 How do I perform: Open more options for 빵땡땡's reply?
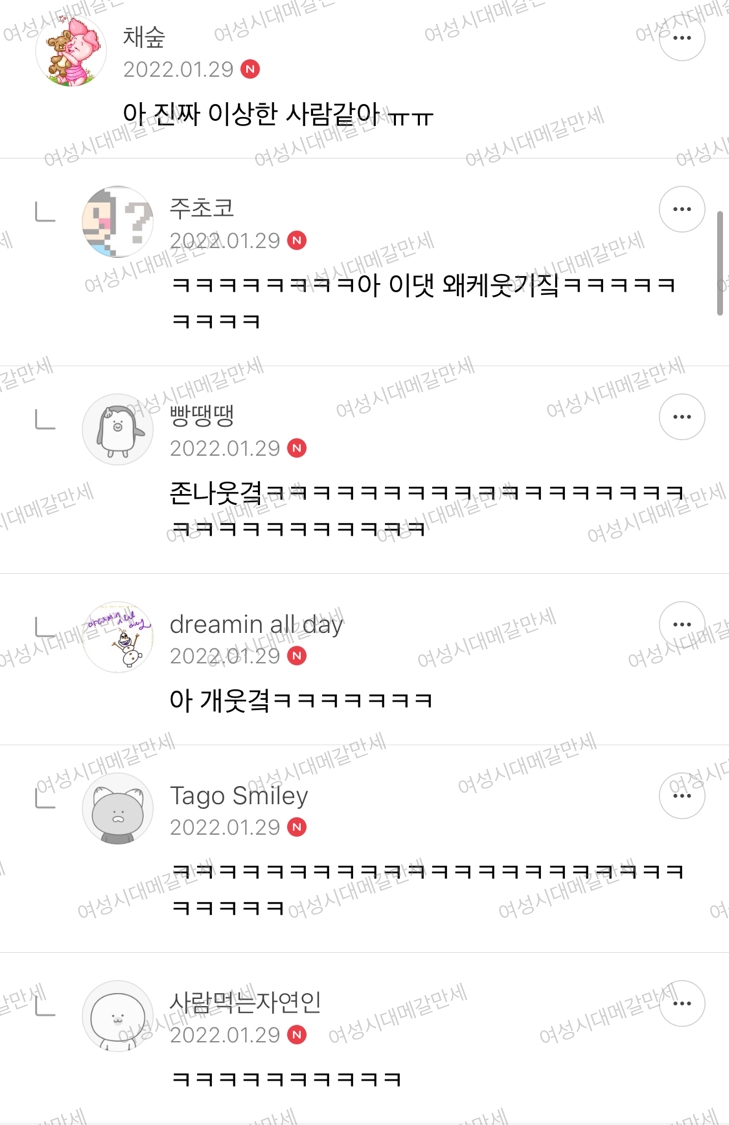tap(682, 416)
